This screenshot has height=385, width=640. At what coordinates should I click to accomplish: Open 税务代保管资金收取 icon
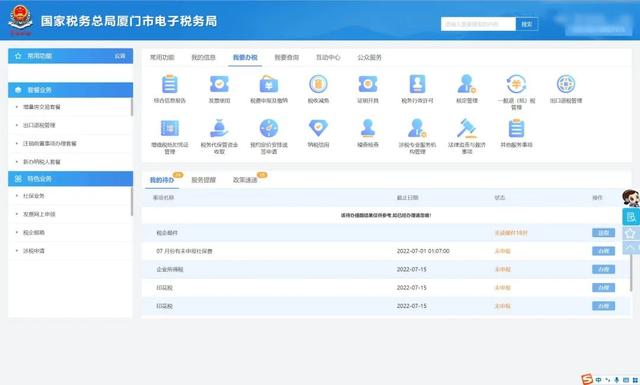pyautogui.click(x=219, y=128)
